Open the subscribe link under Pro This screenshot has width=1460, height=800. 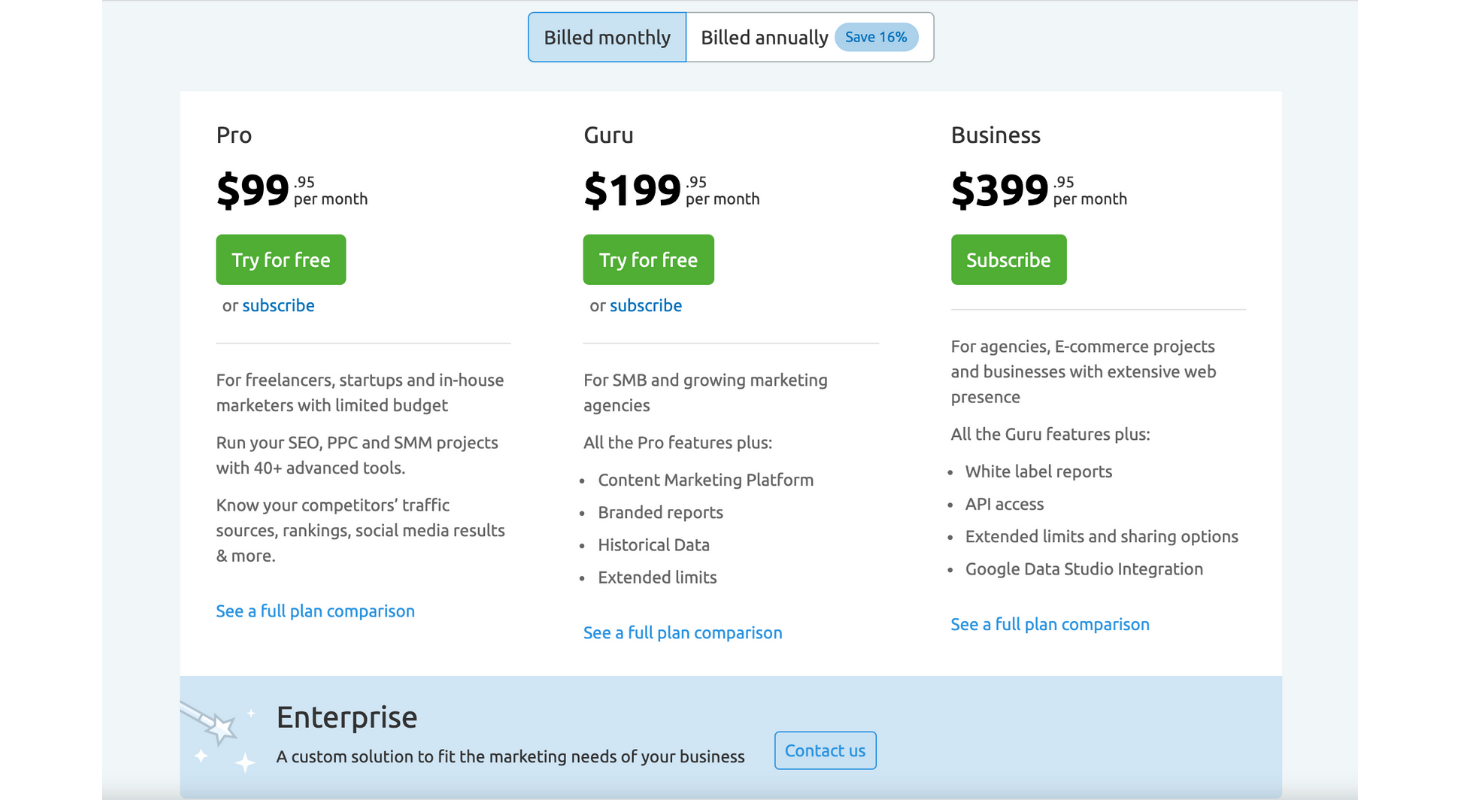click(x=278, y=305)
